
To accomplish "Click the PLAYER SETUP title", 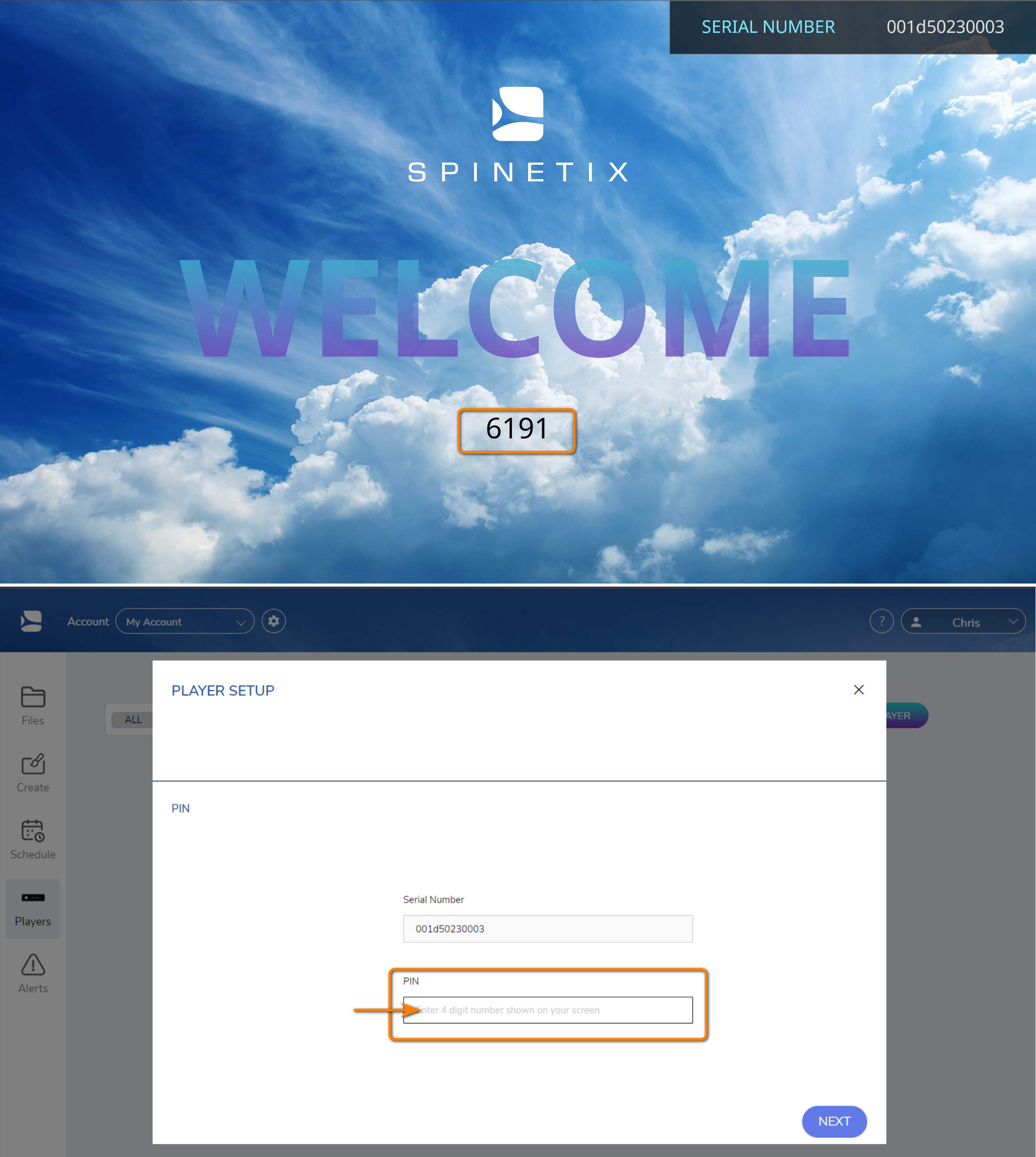I will coord(223,690).
